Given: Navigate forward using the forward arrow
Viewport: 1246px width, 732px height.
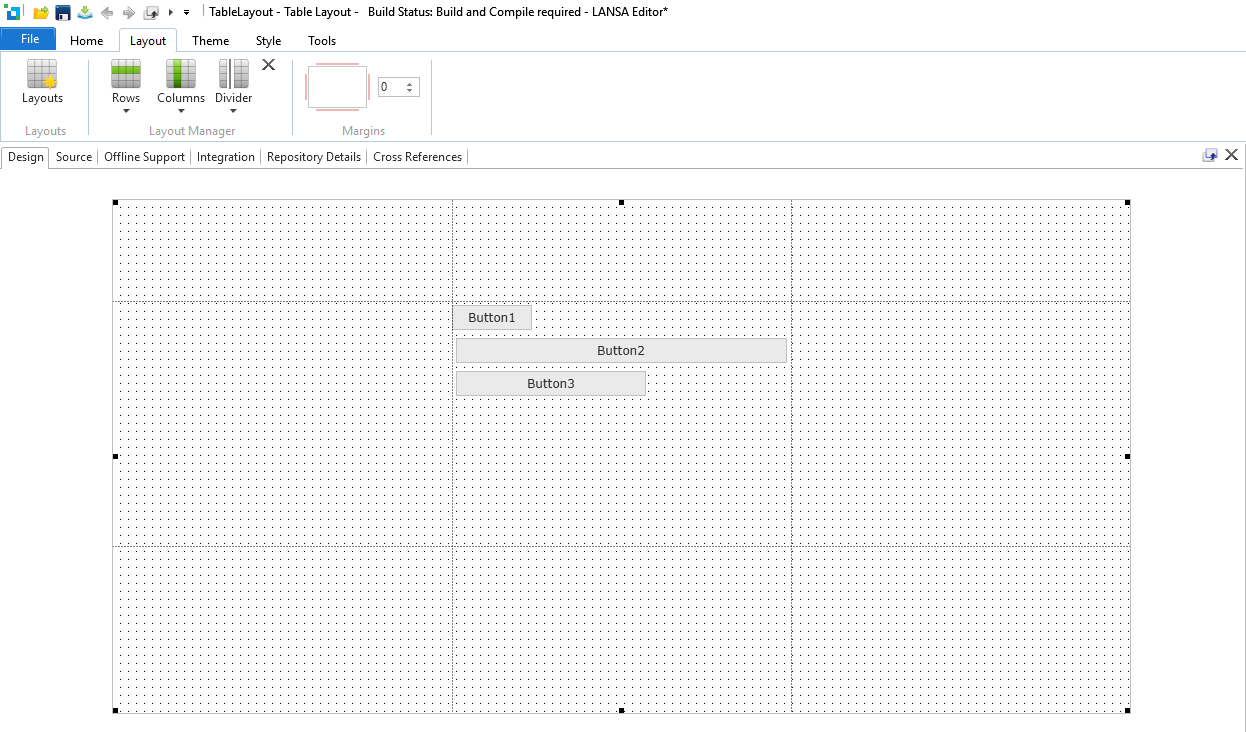Looking at the screenshot, I should point(129,13).
